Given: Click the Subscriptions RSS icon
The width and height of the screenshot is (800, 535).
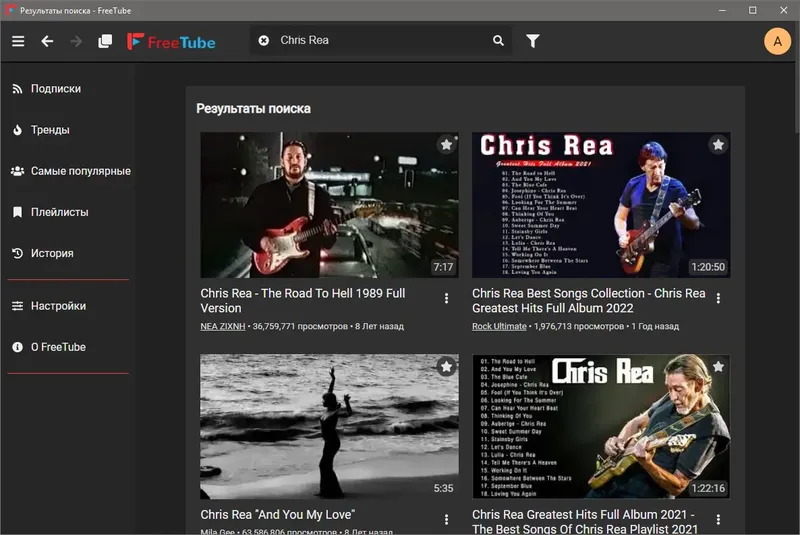Looking at the screenshot, I should coord(17,89).
